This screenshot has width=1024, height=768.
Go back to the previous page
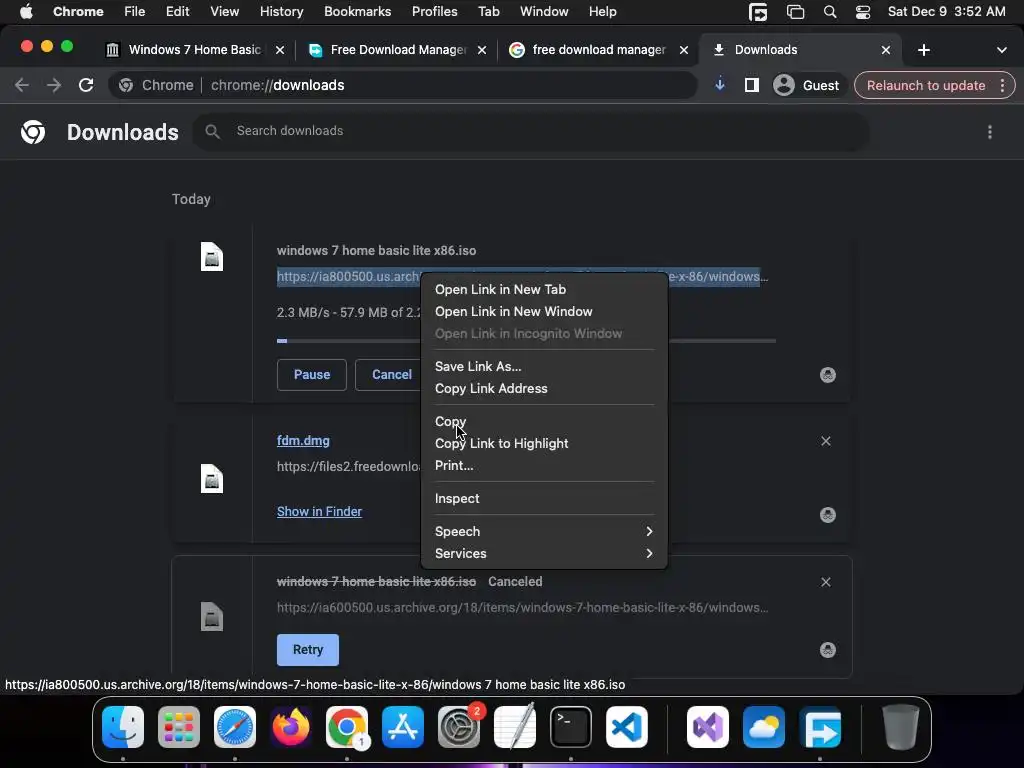[22, 85]
